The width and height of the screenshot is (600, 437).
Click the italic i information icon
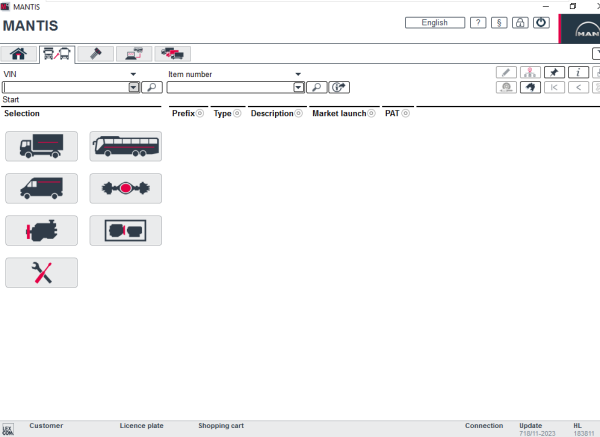(578, 72)
